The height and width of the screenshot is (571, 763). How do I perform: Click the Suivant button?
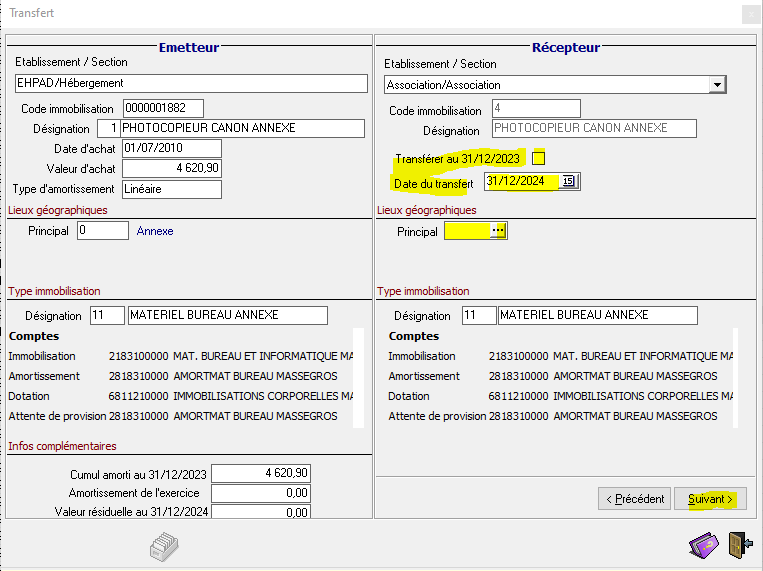point(710,498)
